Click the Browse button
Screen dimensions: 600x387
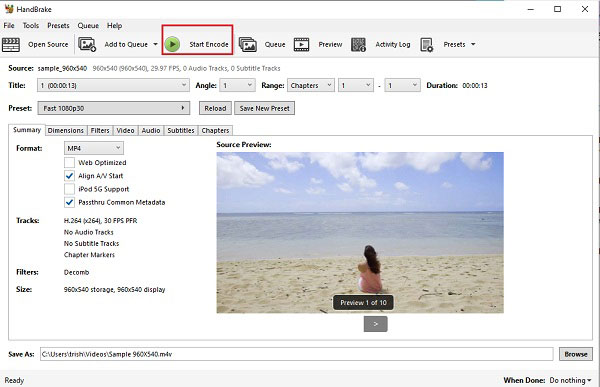576,354
